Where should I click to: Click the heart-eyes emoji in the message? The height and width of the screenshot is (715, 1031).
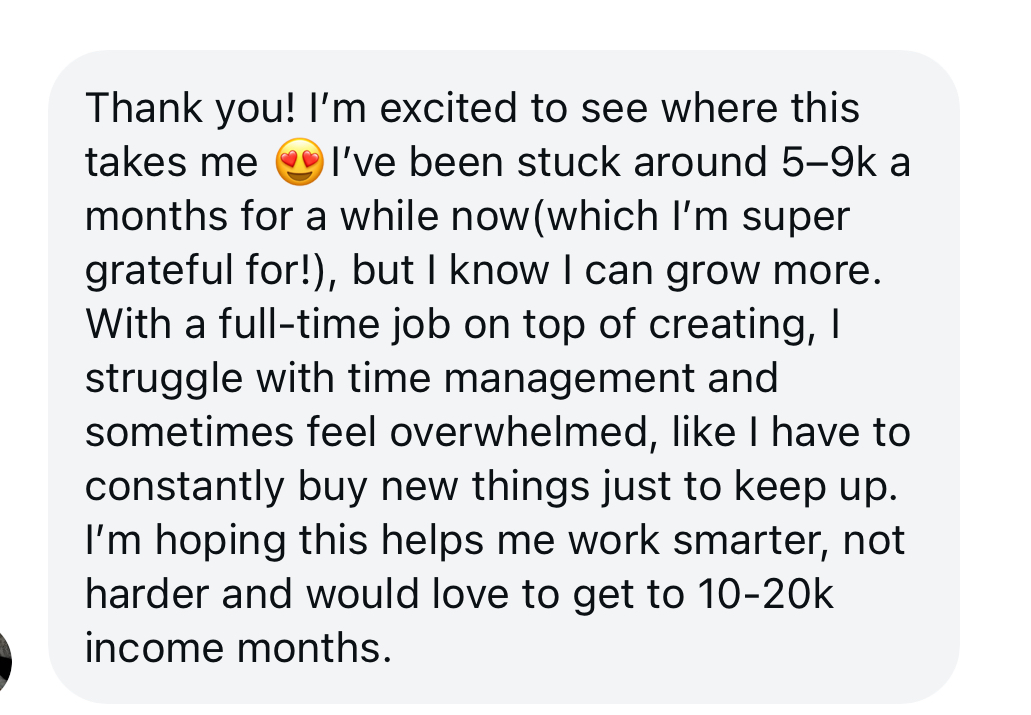[299, 163]
